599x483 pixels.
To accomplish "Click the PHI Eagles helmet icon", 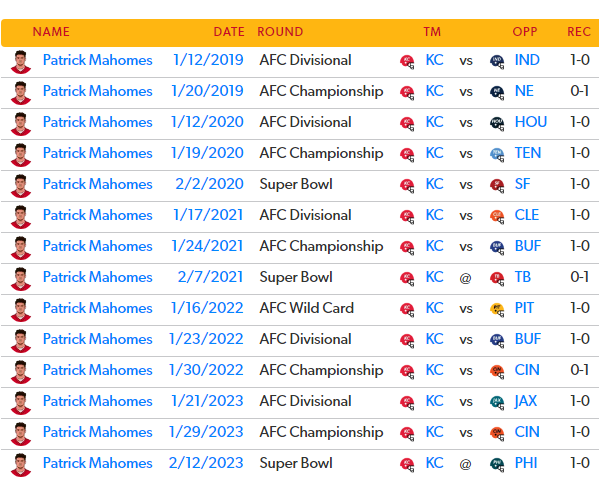I will (497, 464).
